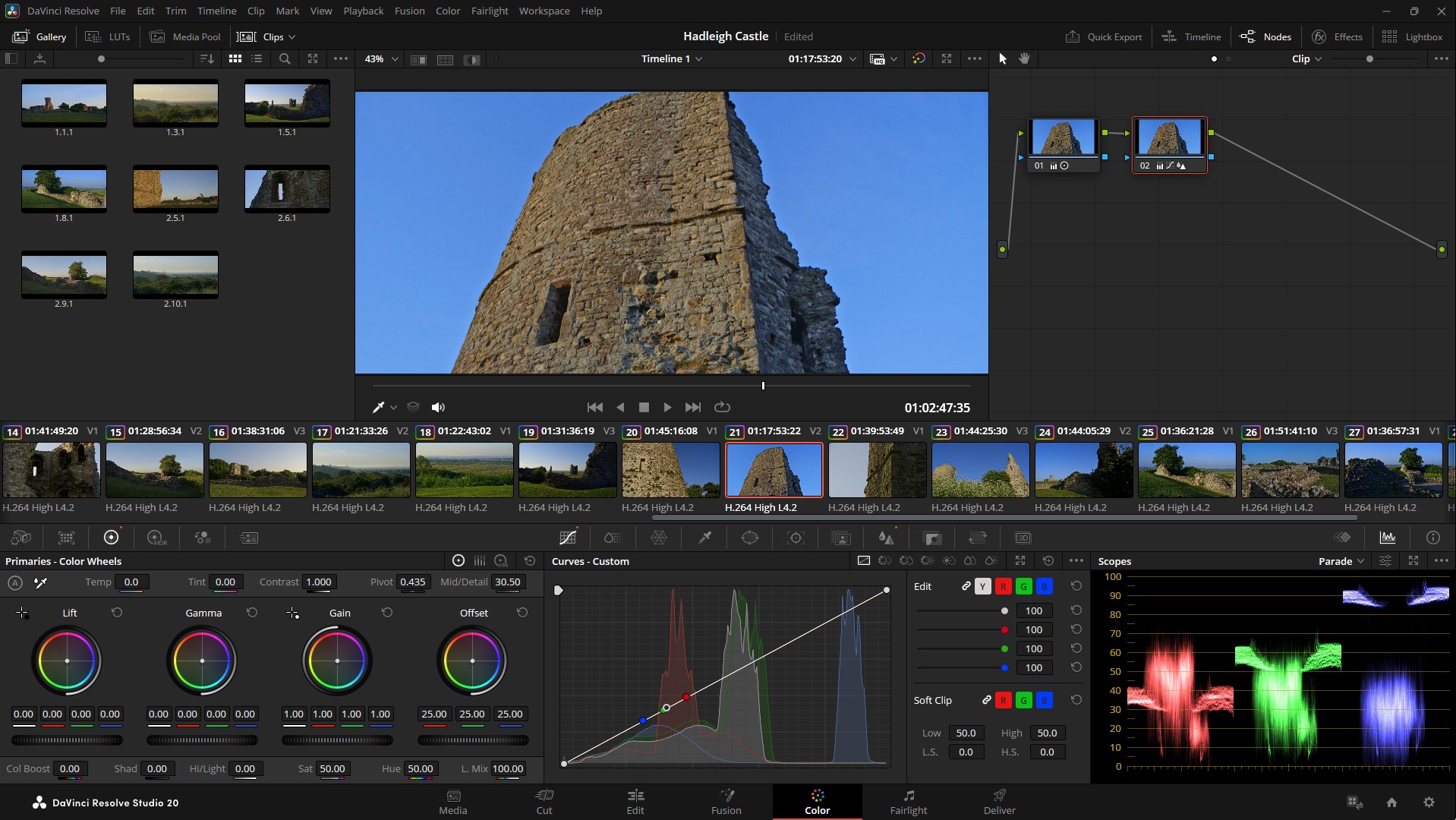Open the Lightbox view button

coord(1413,36)
